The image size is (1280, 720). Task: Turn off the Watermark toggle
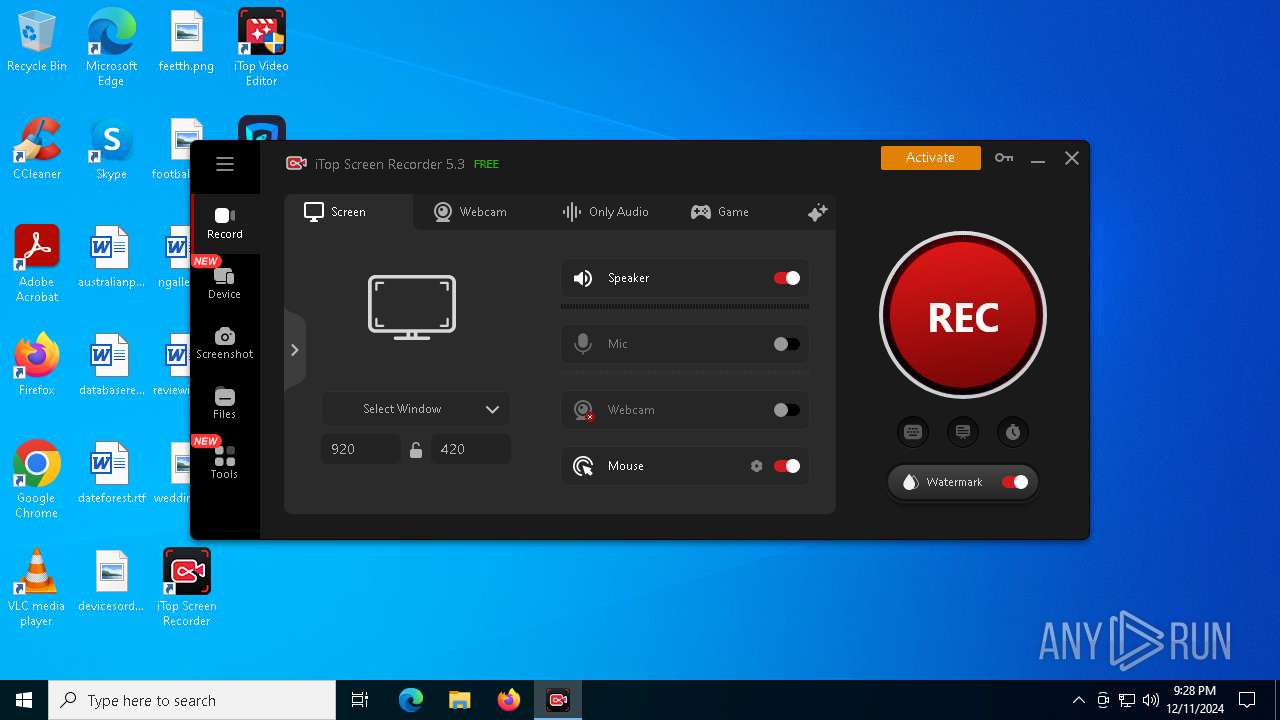[1015, 482]
